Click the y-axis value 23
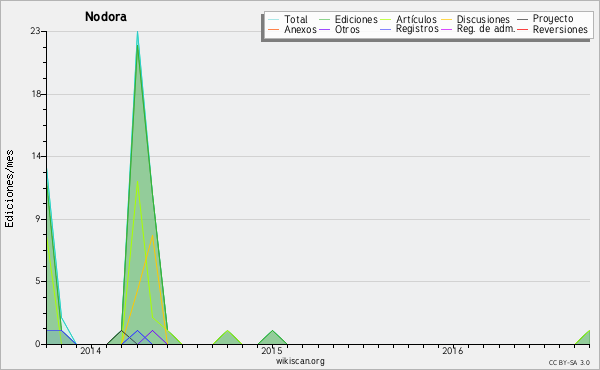 (x=36, y=31)
